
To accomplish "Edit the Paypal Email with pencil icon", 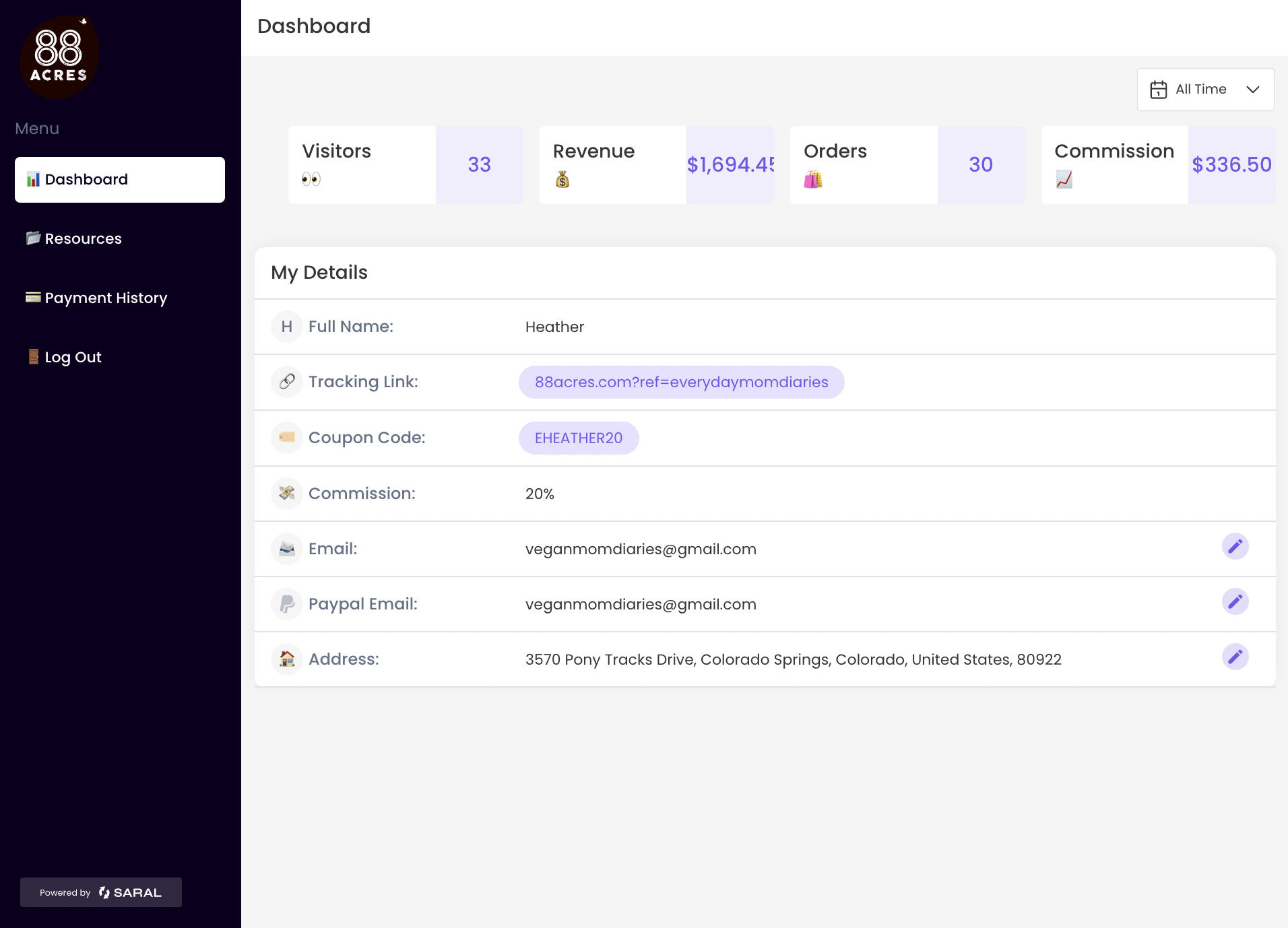I will pyautogui.click(x=1235, y=601).
